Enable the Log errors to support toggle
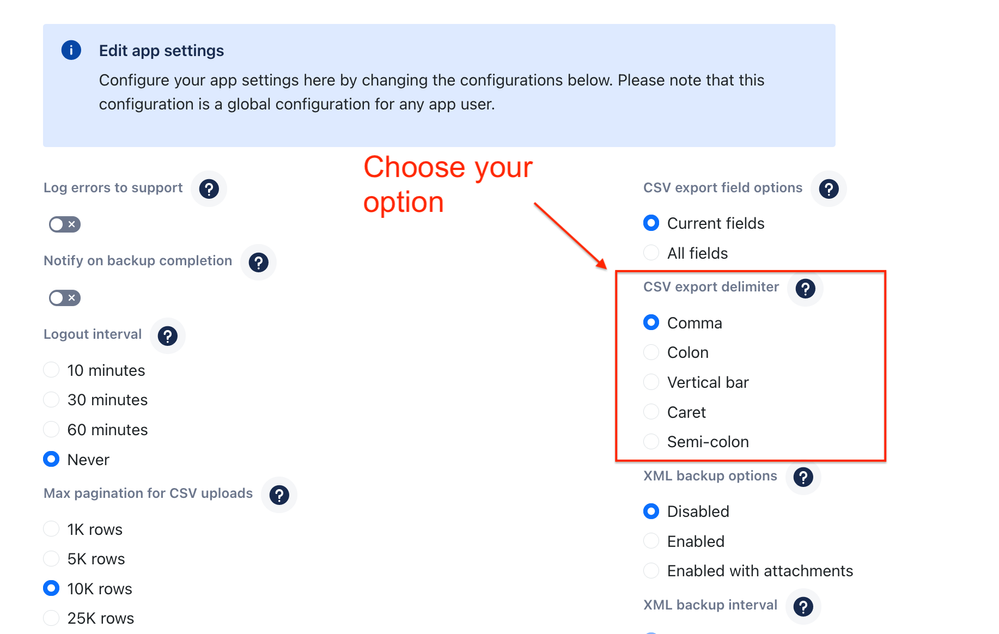Viewport: 999px width, 634px height. [x=64, y=224]
